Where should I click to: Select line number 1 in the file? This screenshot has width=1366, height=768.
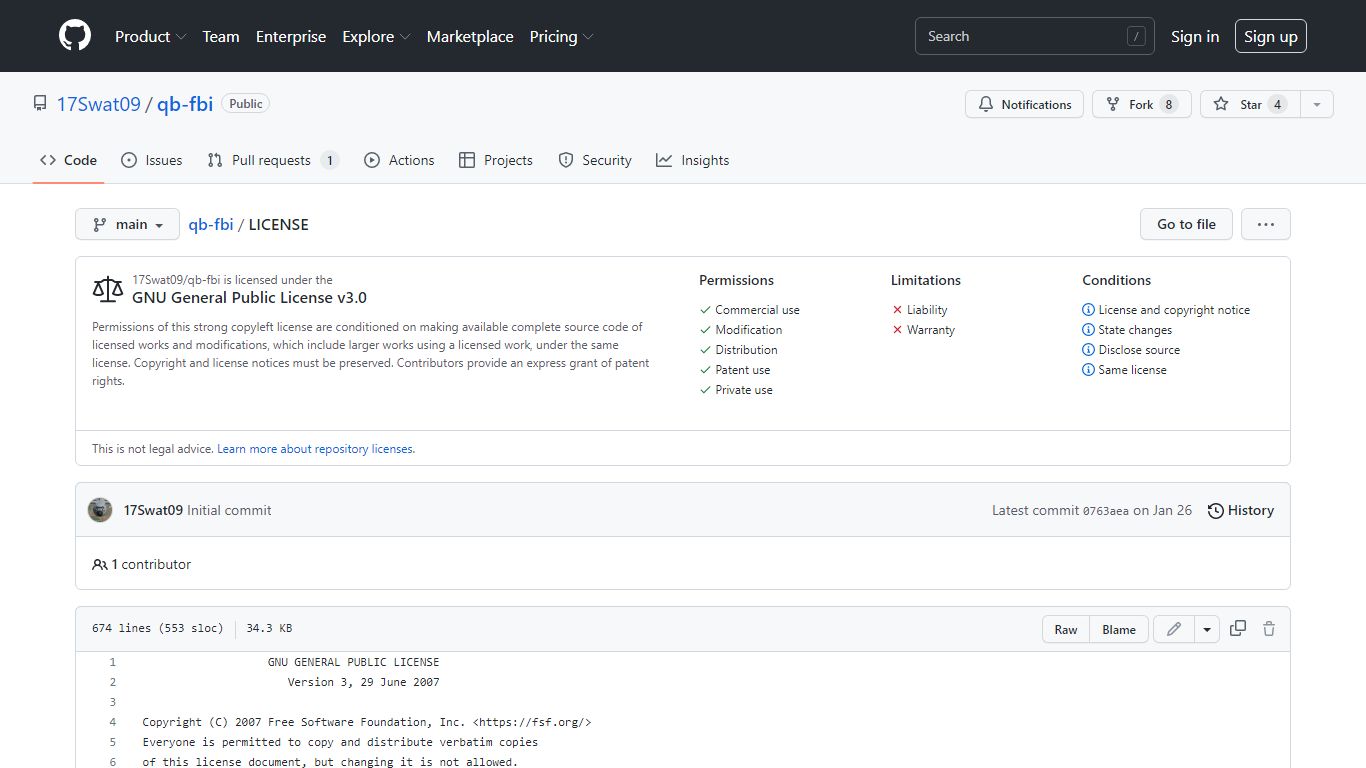(113, 662)
